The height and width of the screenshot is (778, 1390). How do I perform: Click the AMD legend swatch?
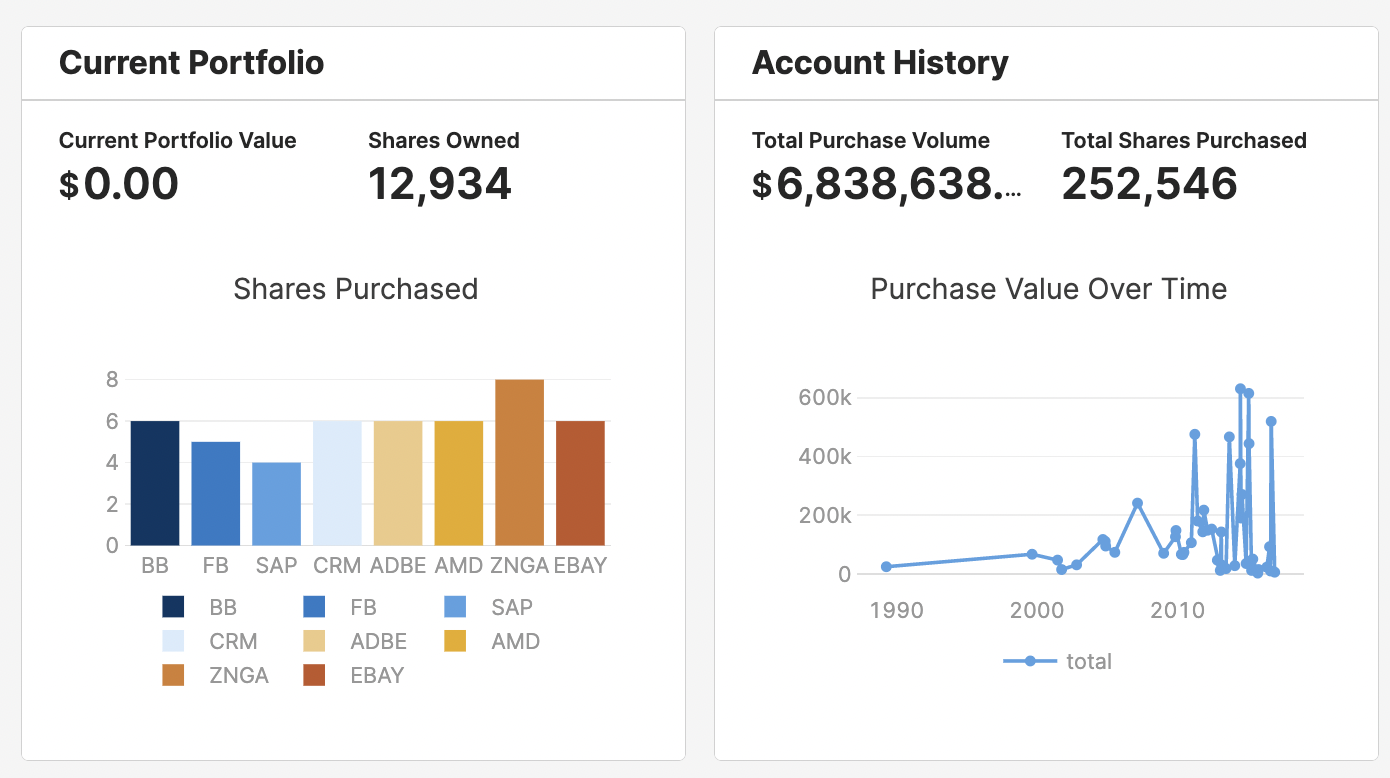[456, 641]
